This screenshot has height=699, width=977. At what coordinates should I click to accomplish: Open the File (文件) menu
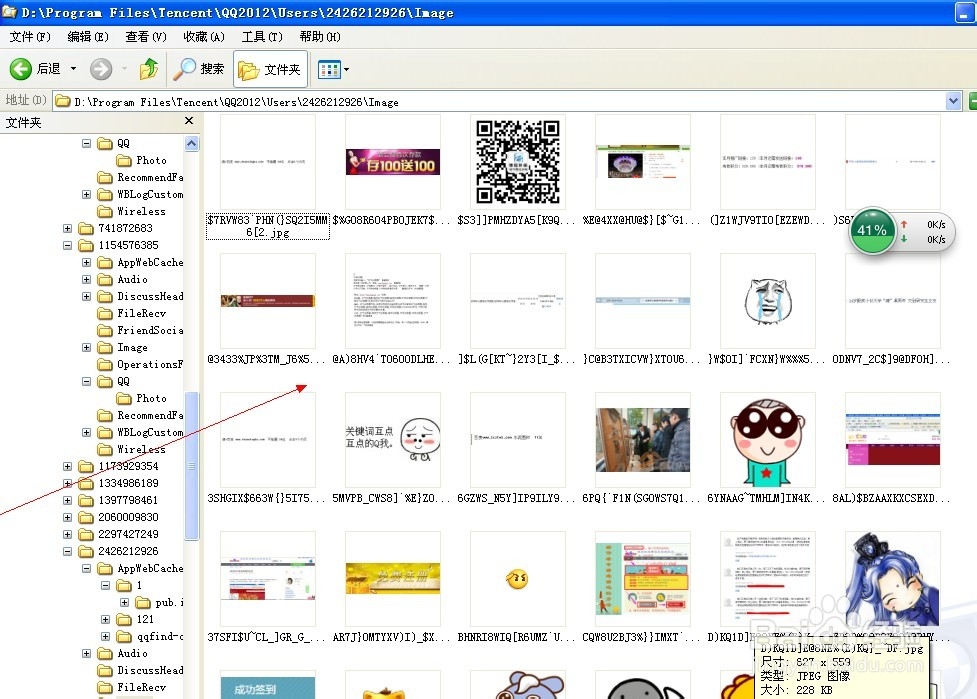[x=30, y=37]
